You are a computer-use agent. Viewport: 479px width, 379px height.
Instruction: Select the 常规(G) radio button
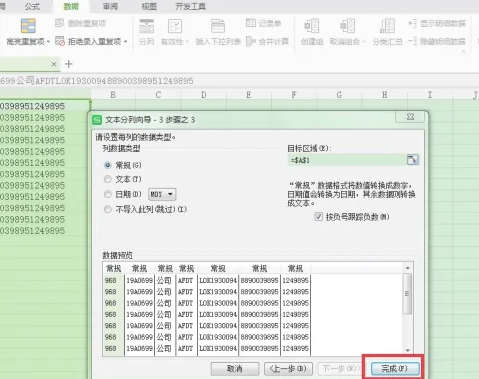click(x=108, y=165)
